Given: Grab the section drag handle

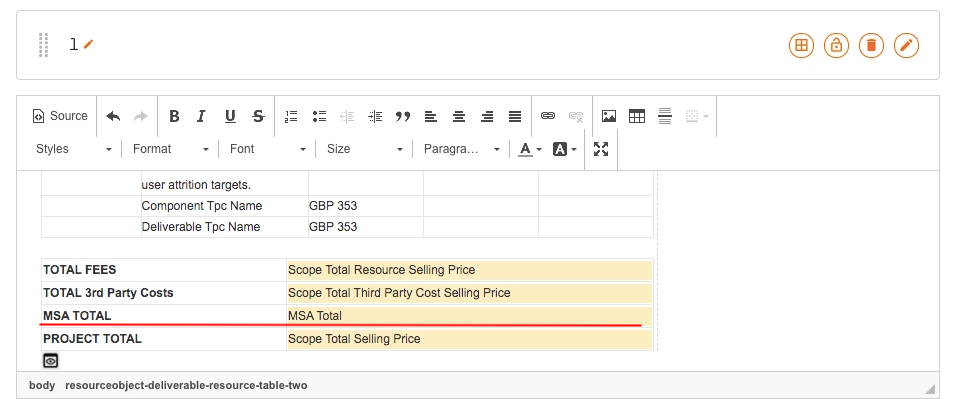Looking at the screenshot, I should [43, 45].
